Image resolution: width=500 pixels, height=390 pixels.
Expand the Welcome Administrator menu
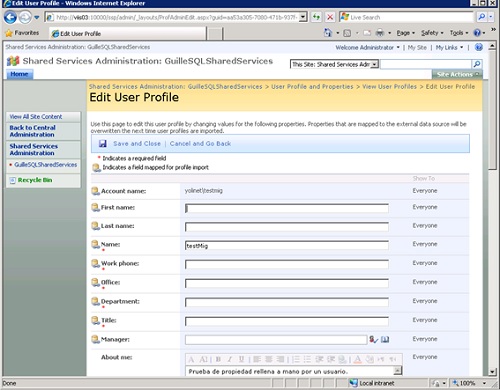367,48
